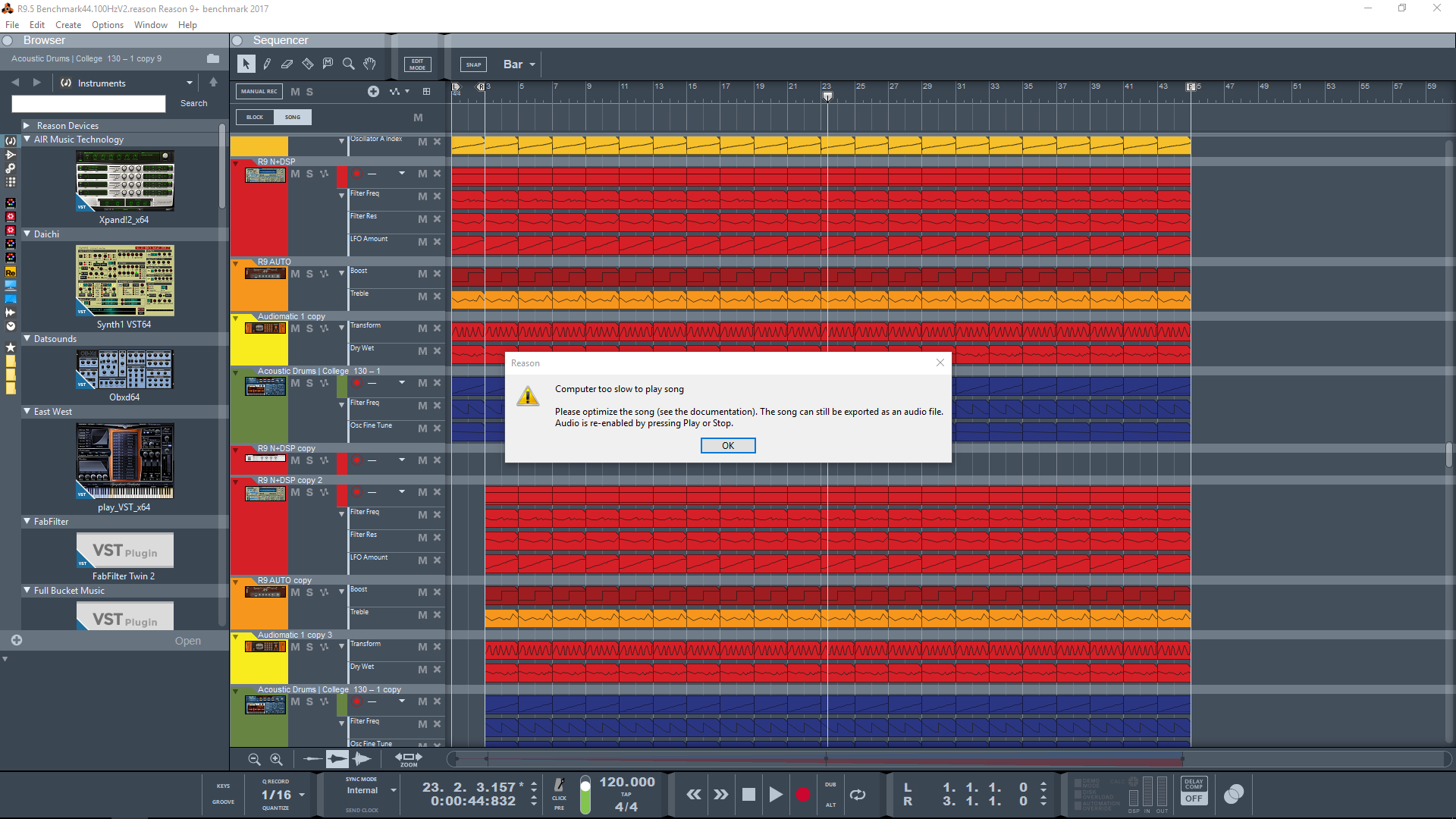Solo the R9 N+DSP copy 2 track
The width and height of the screenshot is (1456, 819).
pyautogui.click(x=309, y=493)
